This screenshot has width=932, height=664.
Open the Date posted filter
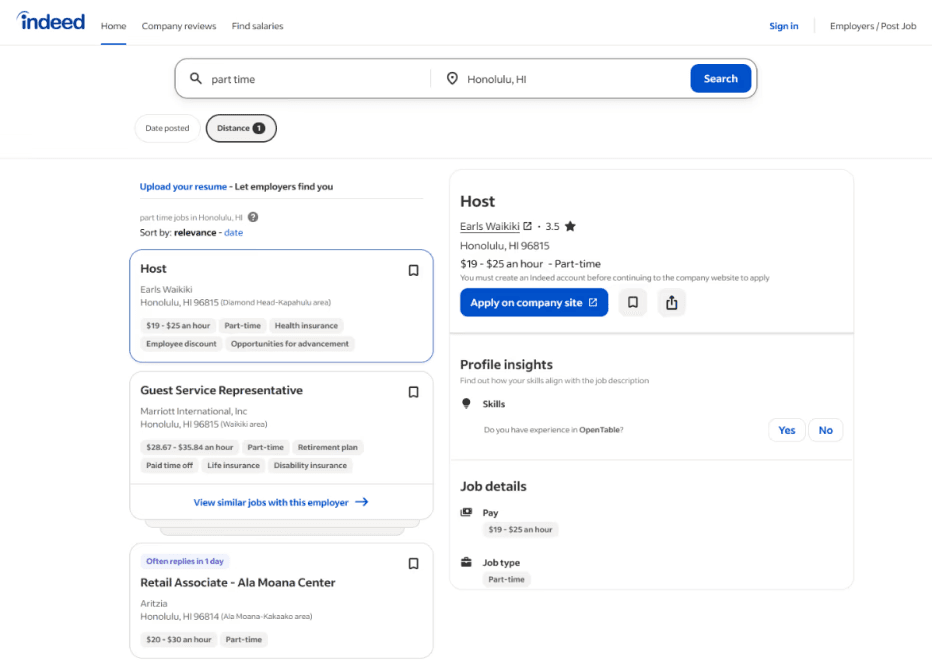coord(167,128)
